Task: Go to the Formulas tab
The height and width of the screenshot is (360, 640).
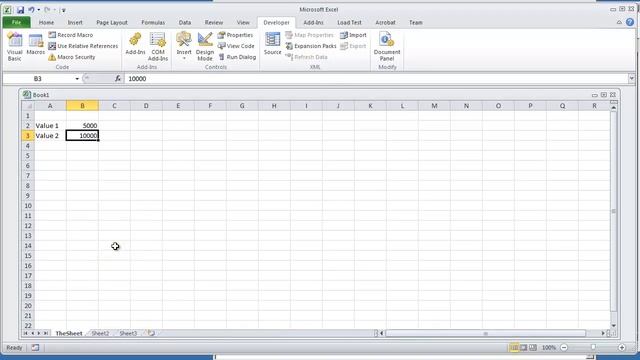Action: tap(153, 22)
